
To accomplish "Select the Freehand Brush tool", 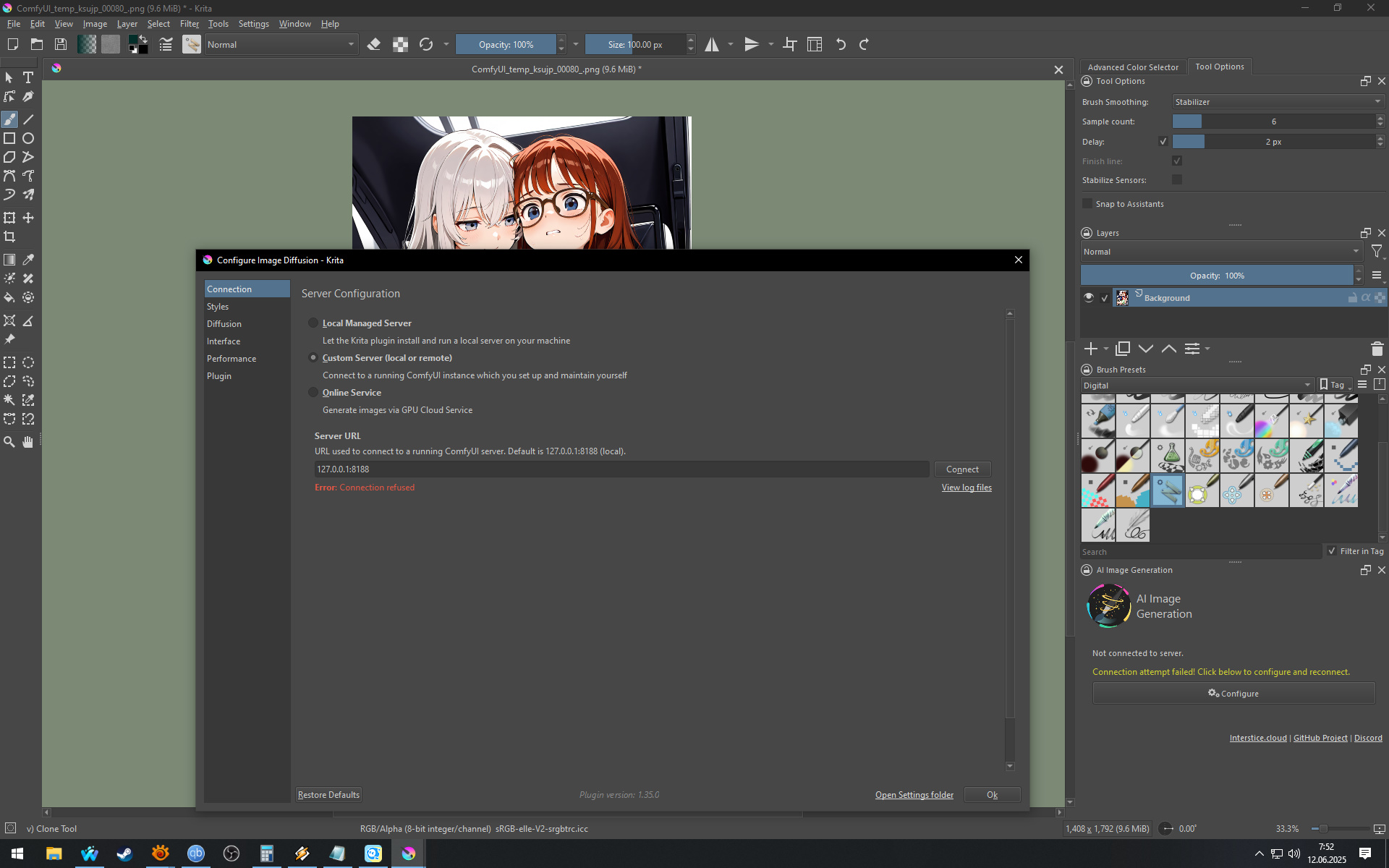I will (9, 119).
